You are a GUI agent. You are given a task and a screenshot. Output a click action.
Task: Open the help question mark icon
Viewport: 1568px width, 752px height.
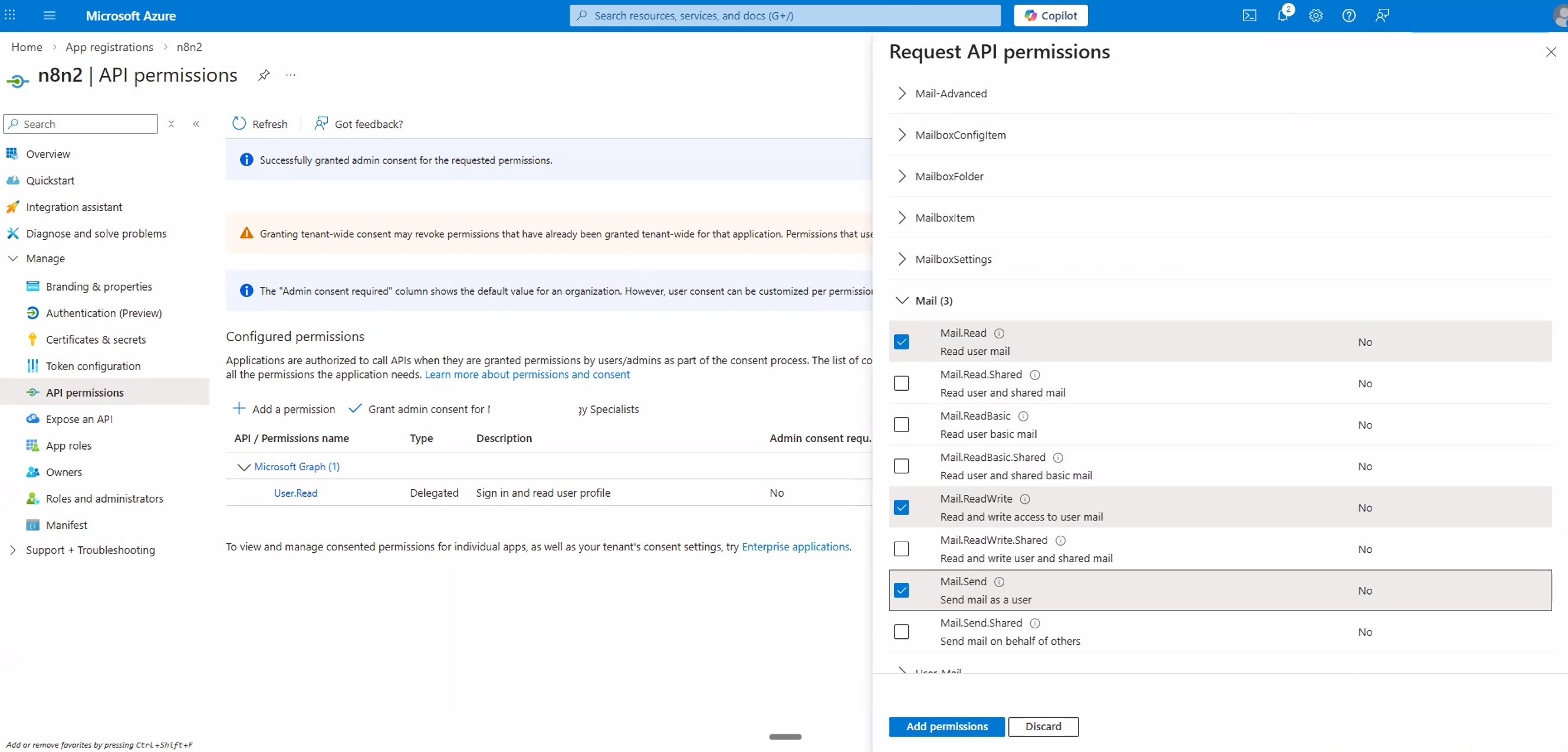pyautogui.click(x=1348, y=15)
